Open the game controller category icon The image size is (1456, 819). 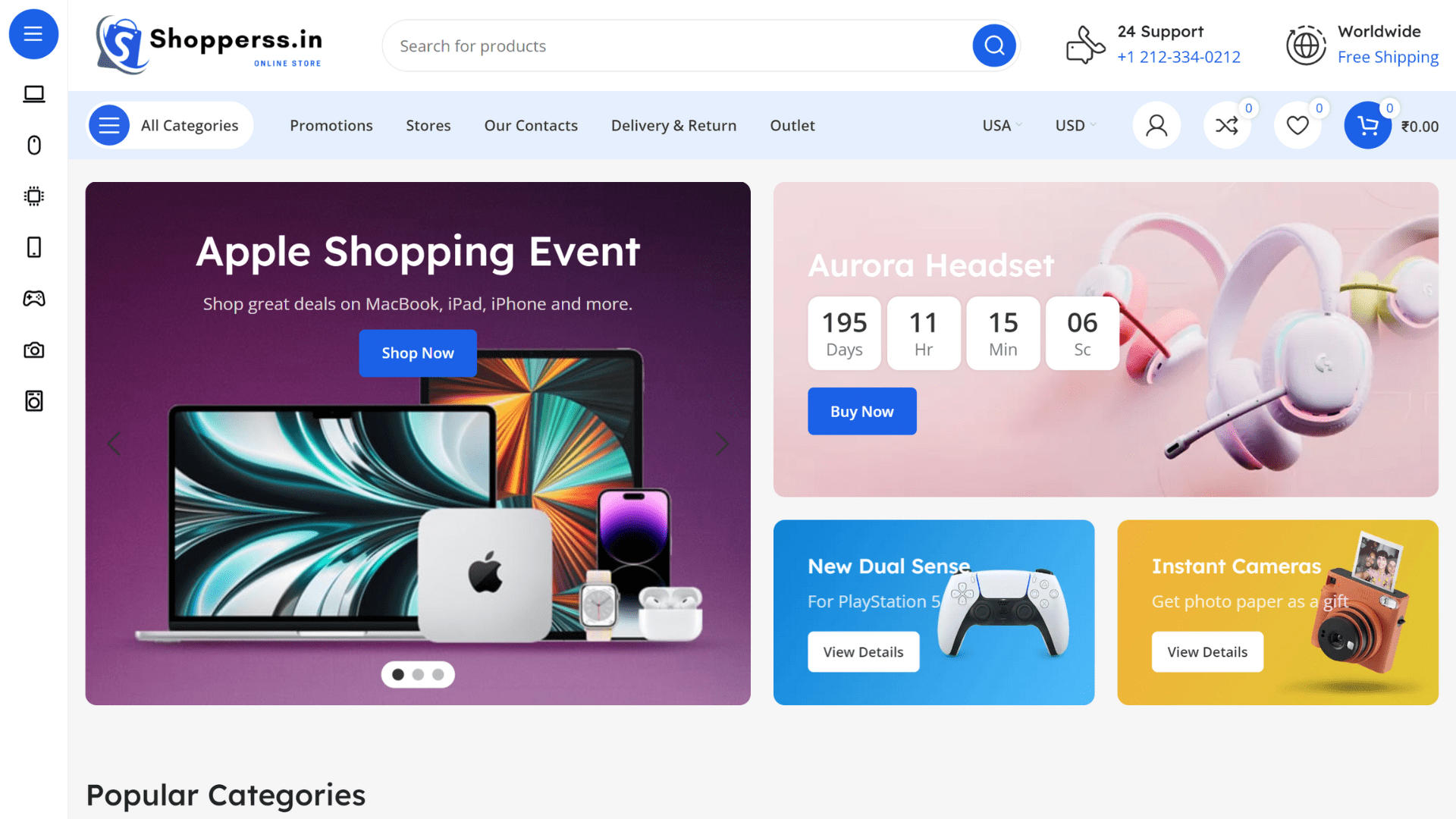[x=33, y=299]
